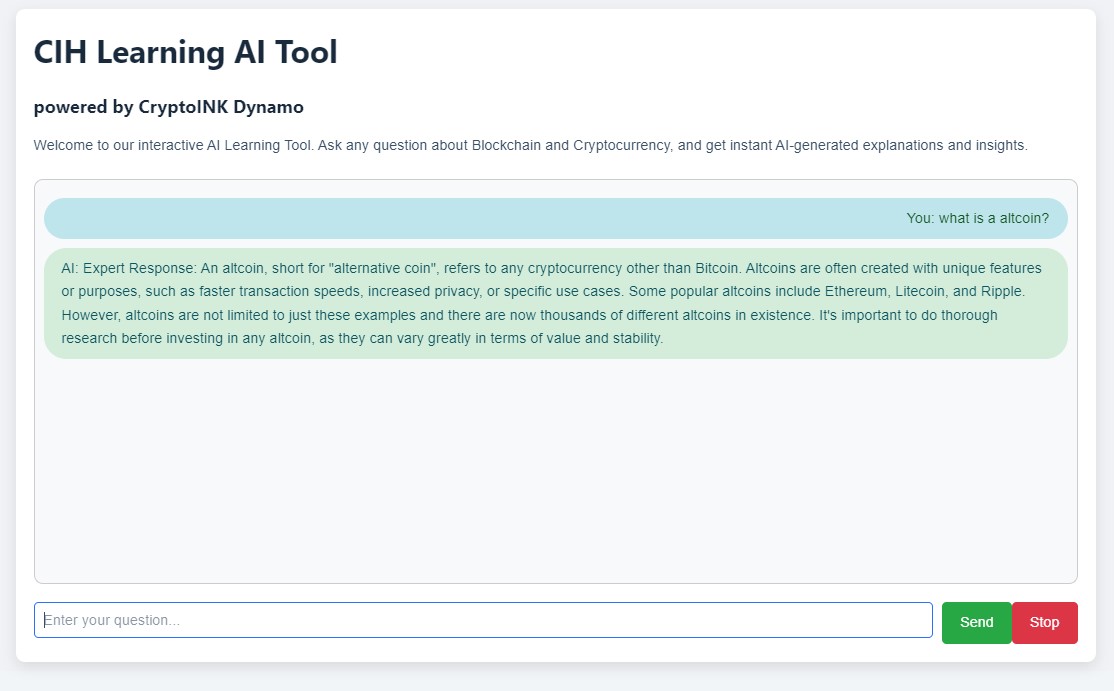Click the 'CIH Learning AI Tool' heading
The width and height of the screenshot is (1114, 691).
[185, 52]
